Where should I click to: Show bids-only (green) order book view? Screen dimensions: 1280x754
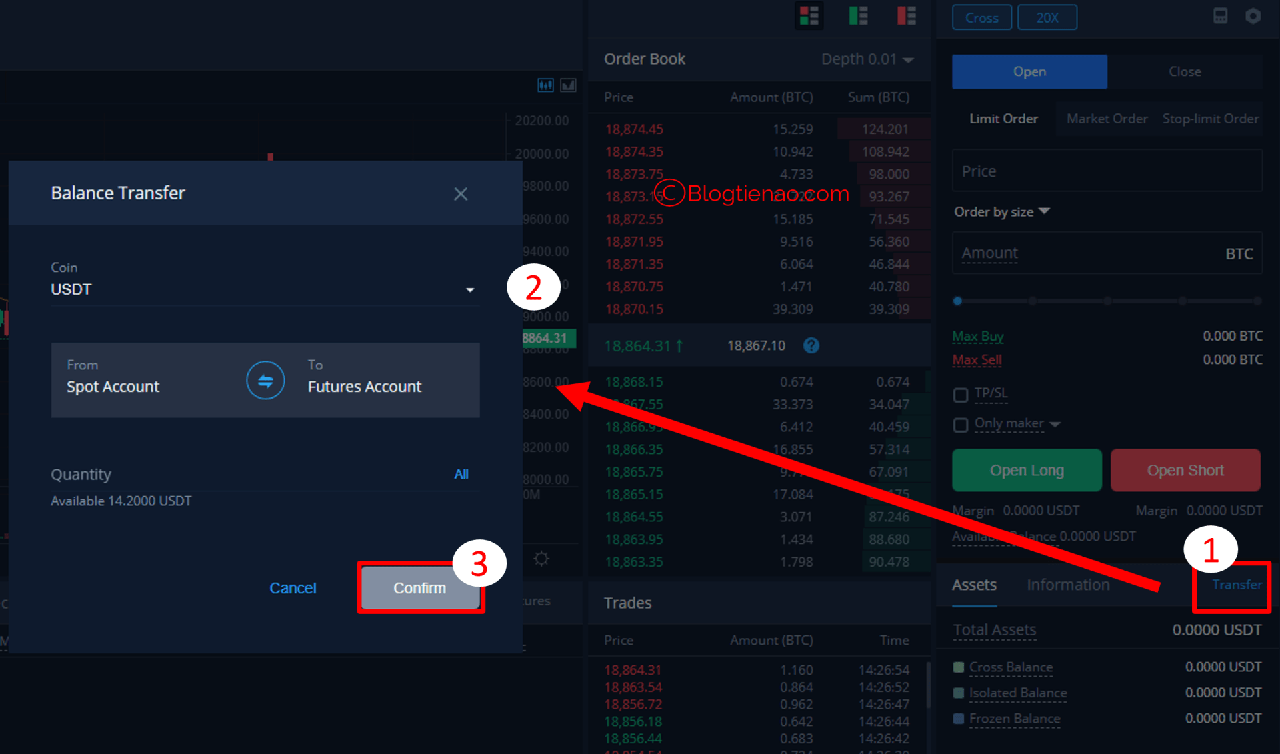(x=858, y=15)
